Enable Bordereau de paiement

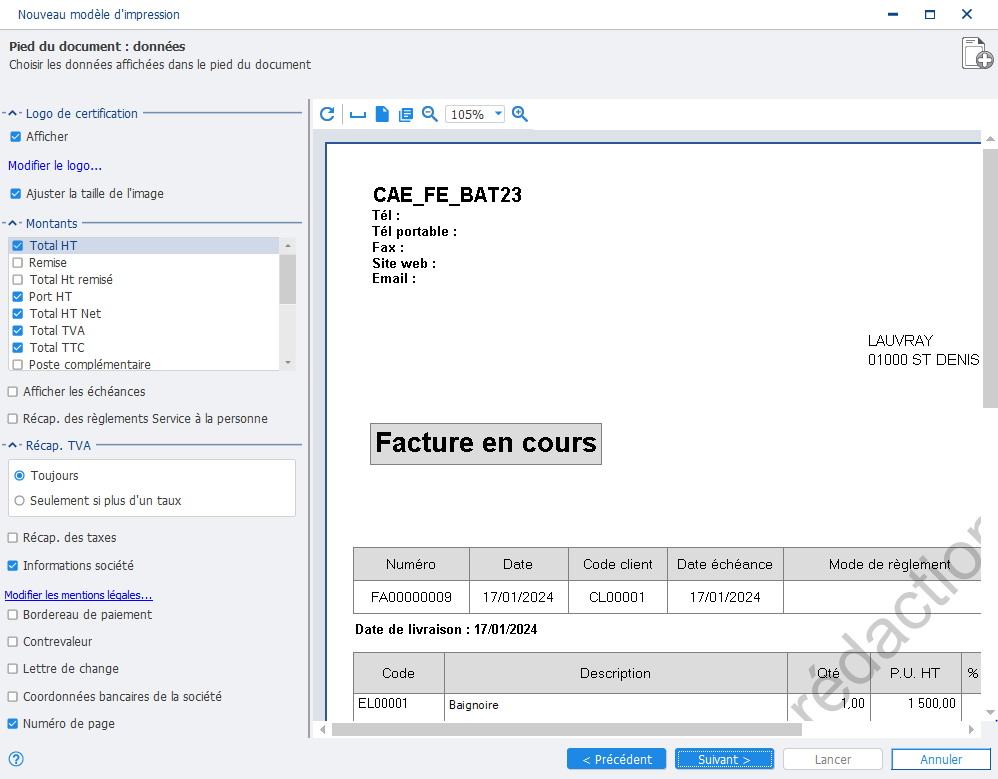point(13,615)
